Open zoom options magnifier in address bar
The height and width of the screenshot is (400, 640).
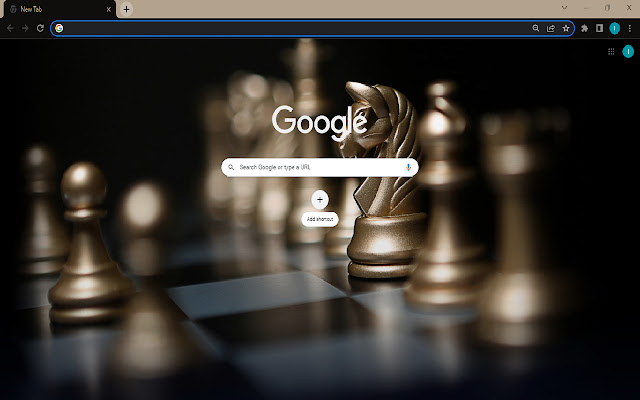click(536, 28)
